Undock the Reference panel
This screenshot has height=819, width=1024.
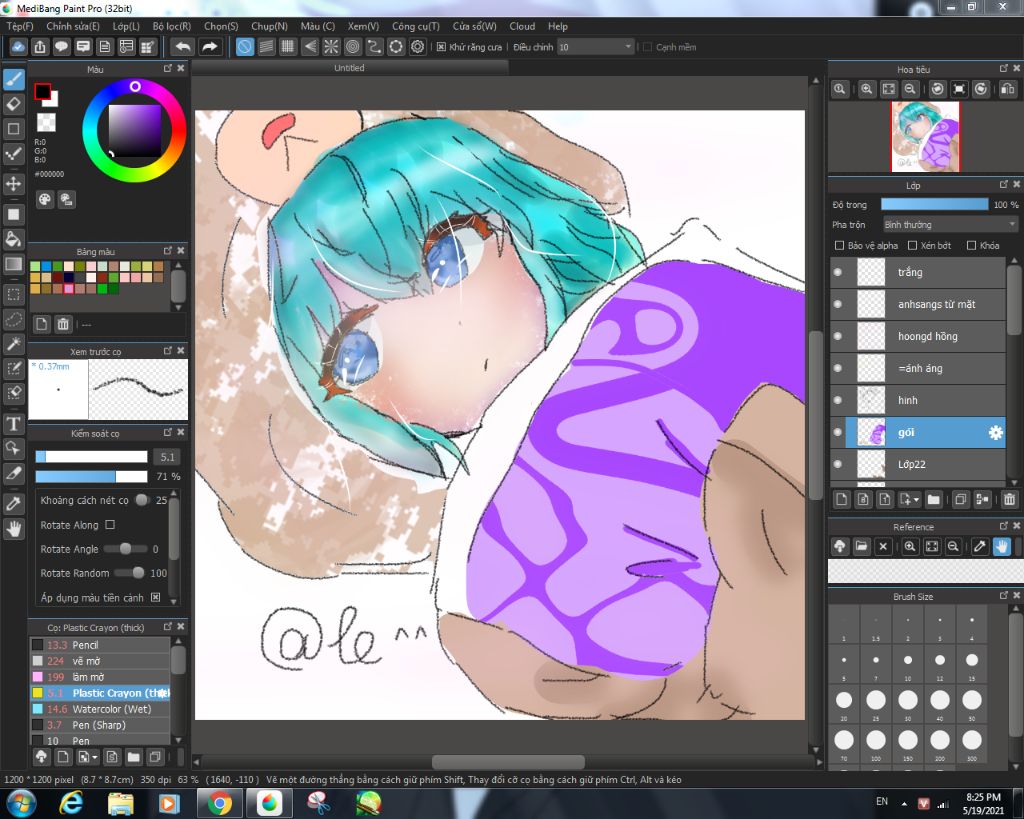click(1004, 526)
